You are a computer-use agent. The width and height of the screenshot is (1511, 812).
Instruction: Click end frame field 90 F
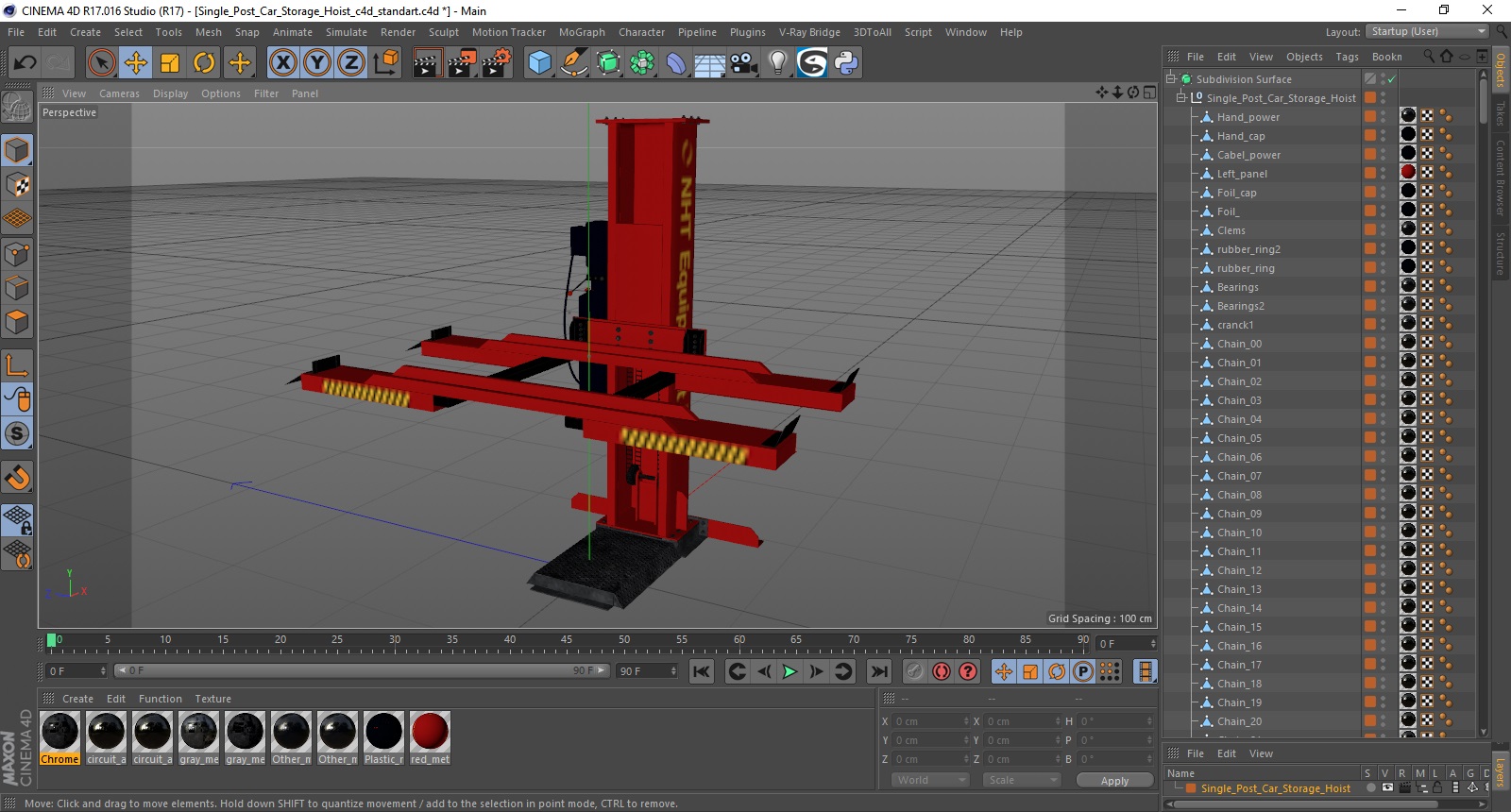pos(647,671)
